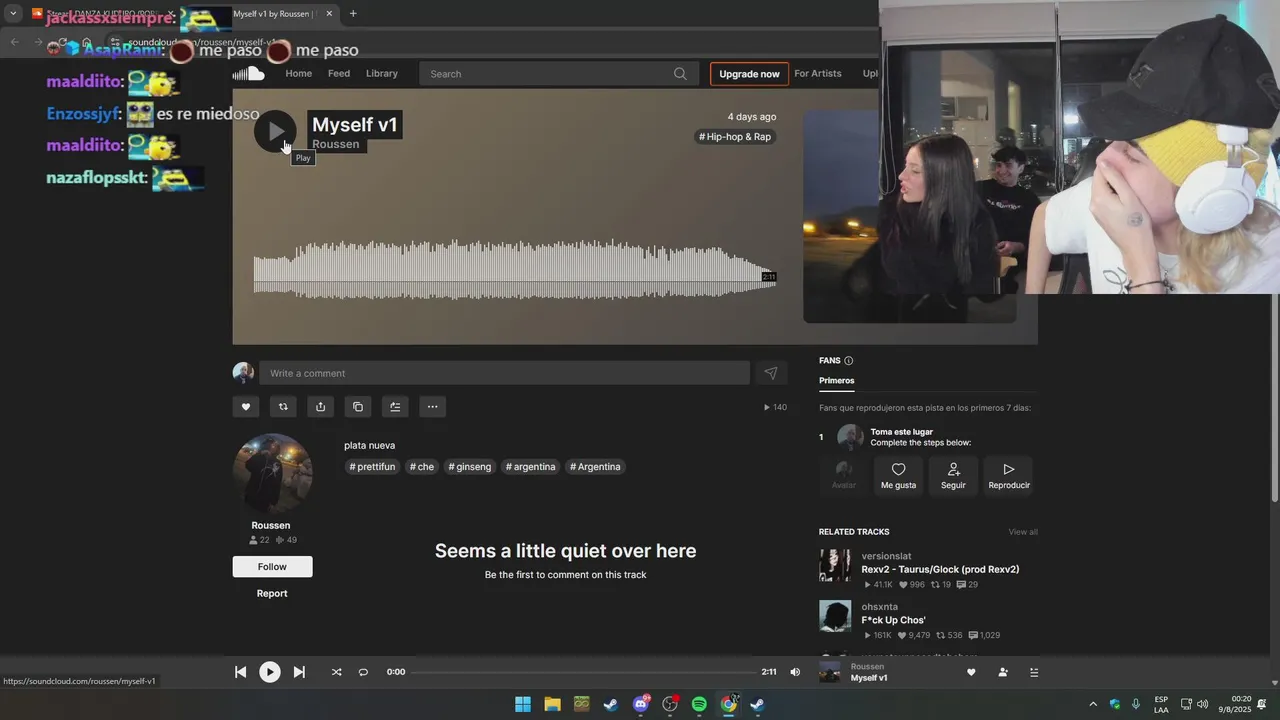The width and height of the screenshot is (1280, 720).
Task: Open File Explorer from taskbar
Action: 552,704
